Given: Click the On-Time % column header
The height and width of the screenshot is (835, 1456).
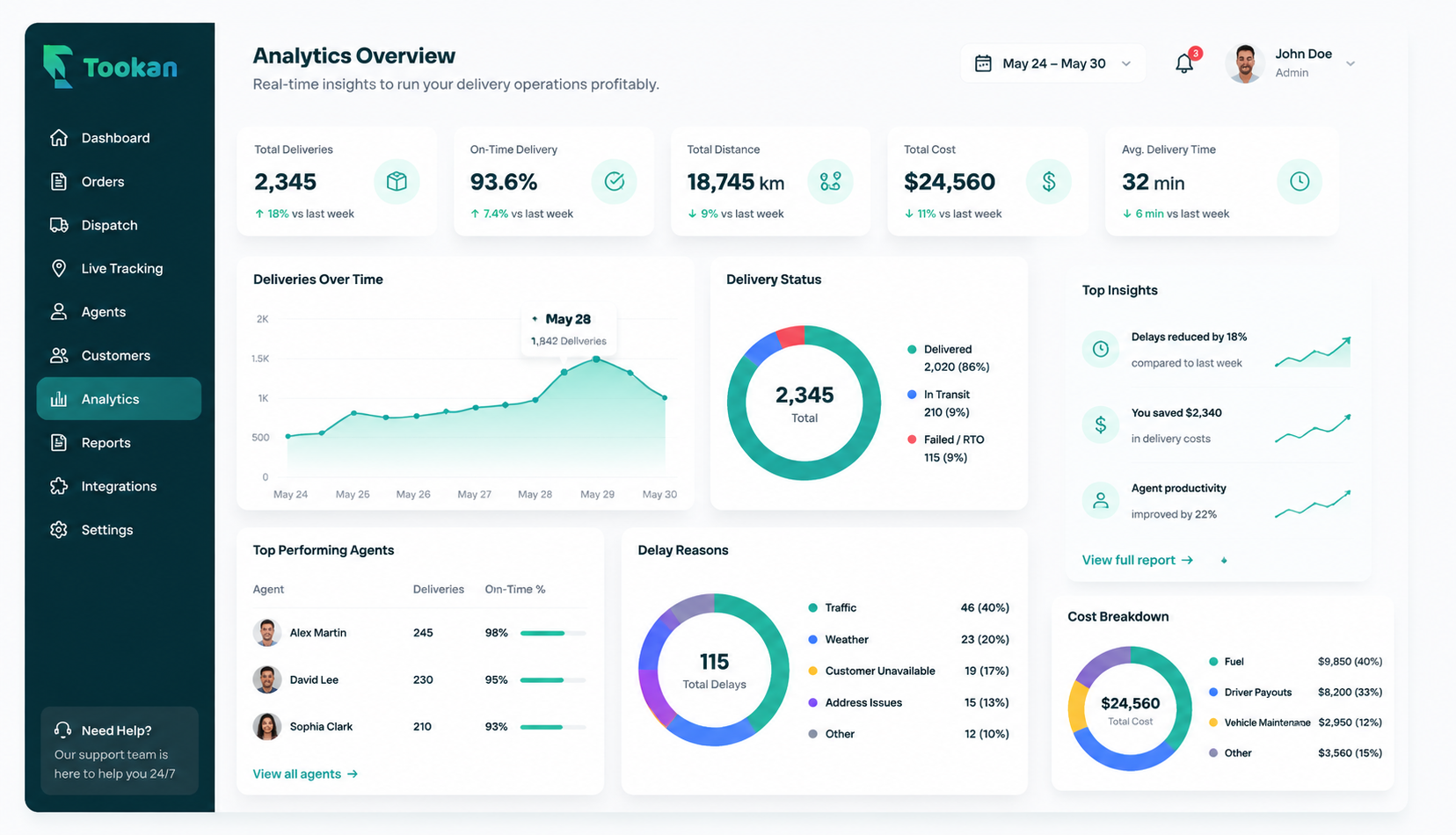Looking at the screenshot, I should [515, 590].
